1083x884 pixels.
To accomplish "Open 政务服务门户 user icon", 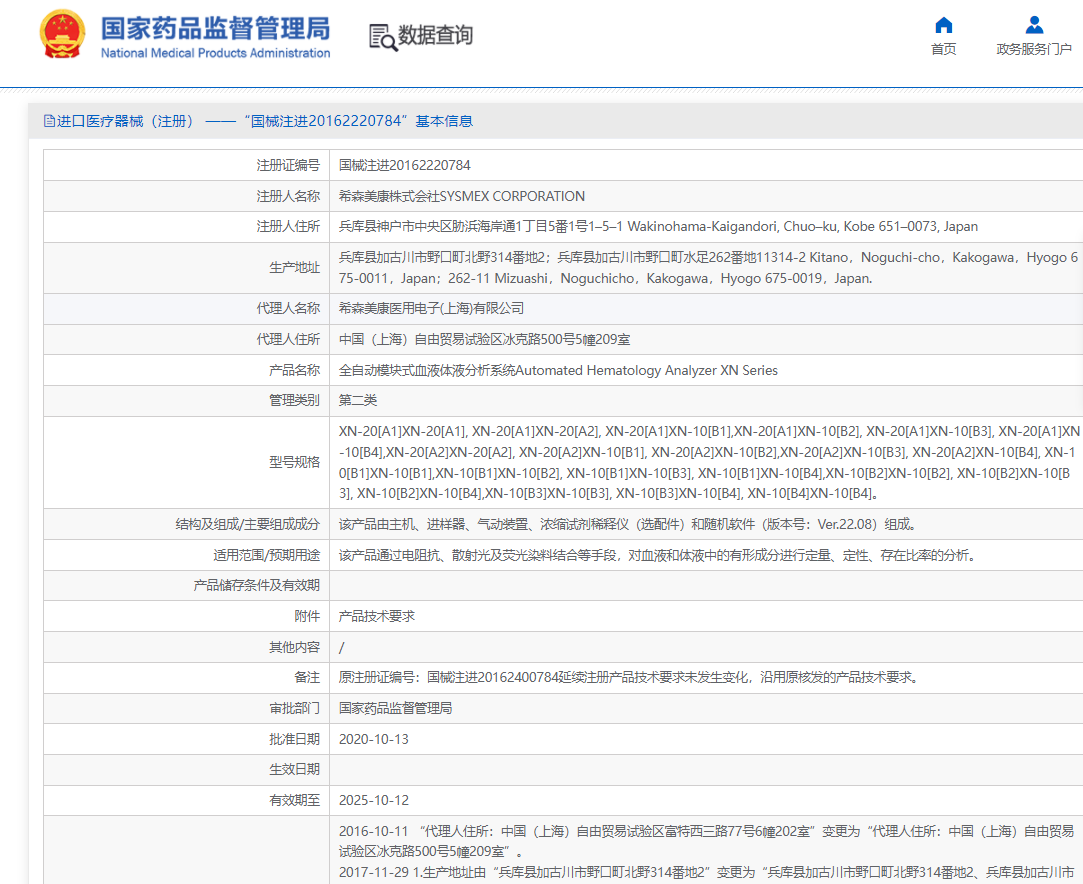I will click(1034, 25).
